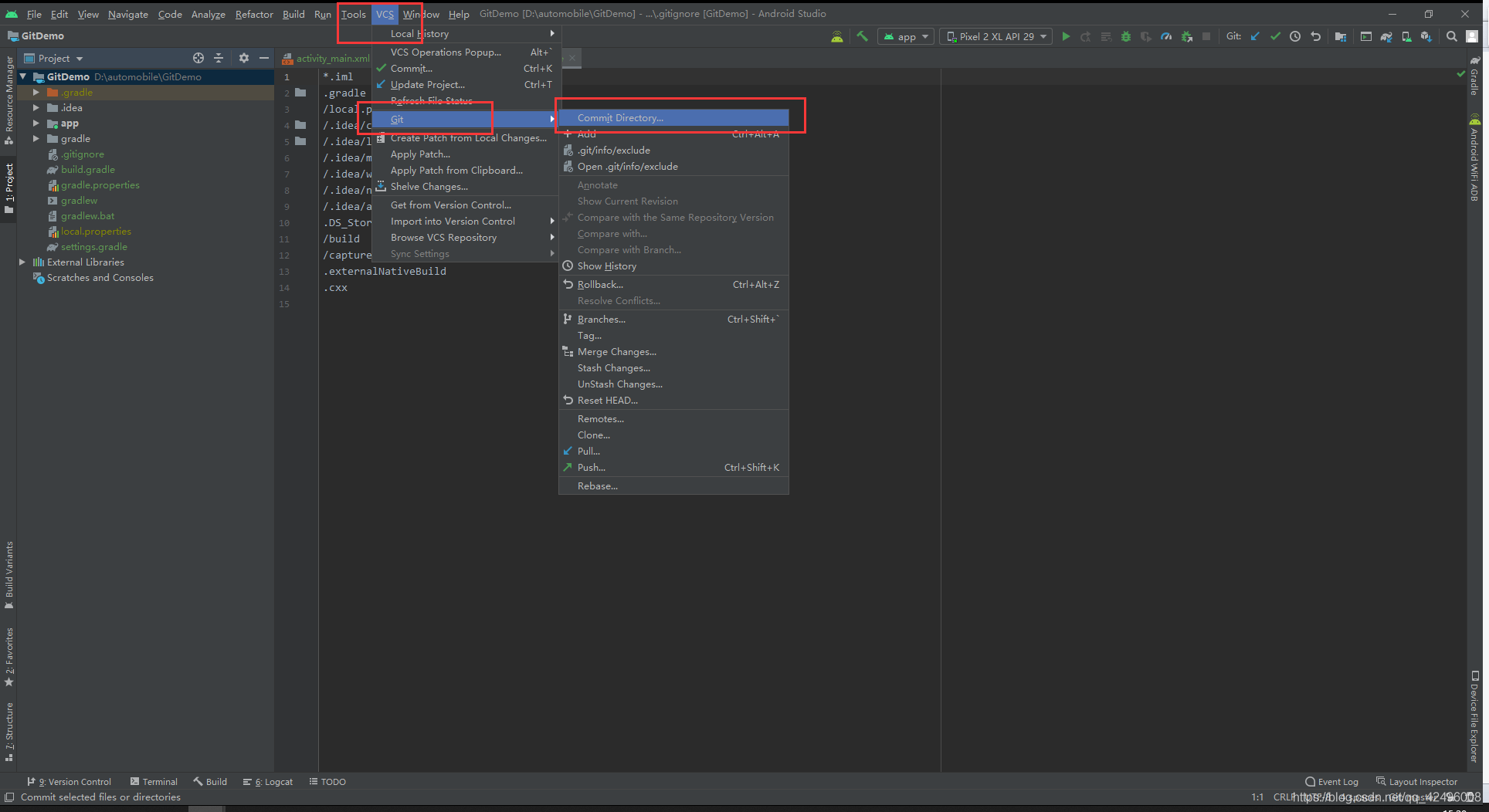
Task: Click the locate target icon in Project panel
Action: 198,58
